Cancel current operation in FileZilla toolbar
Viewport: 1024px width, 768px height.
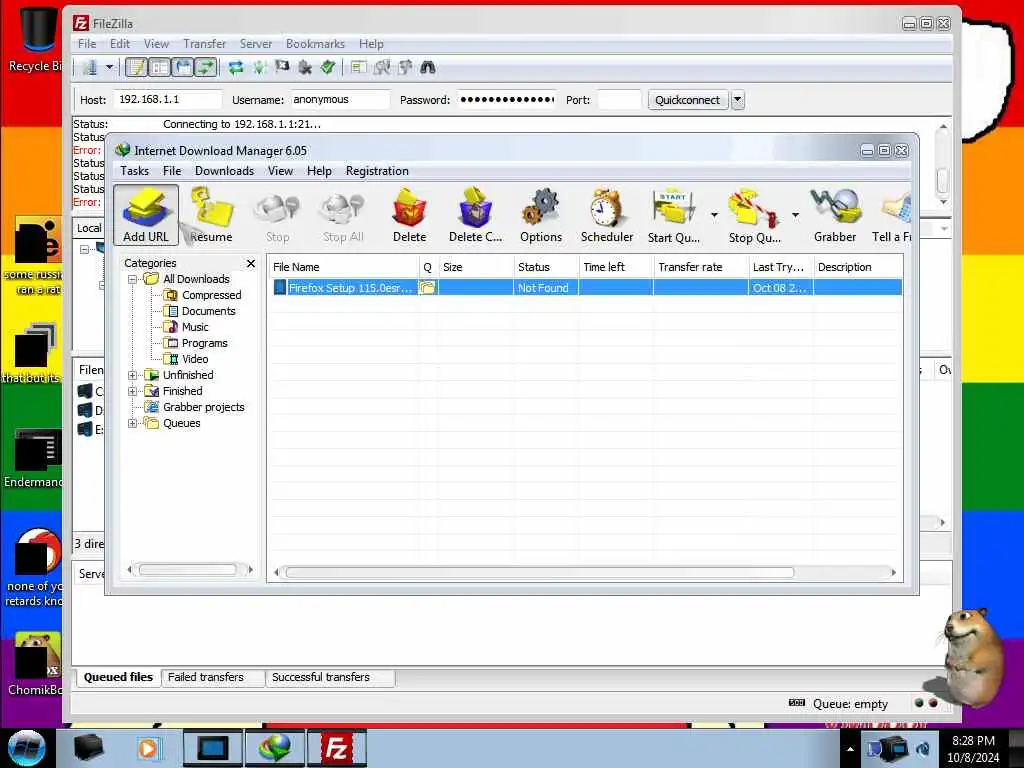282,67
